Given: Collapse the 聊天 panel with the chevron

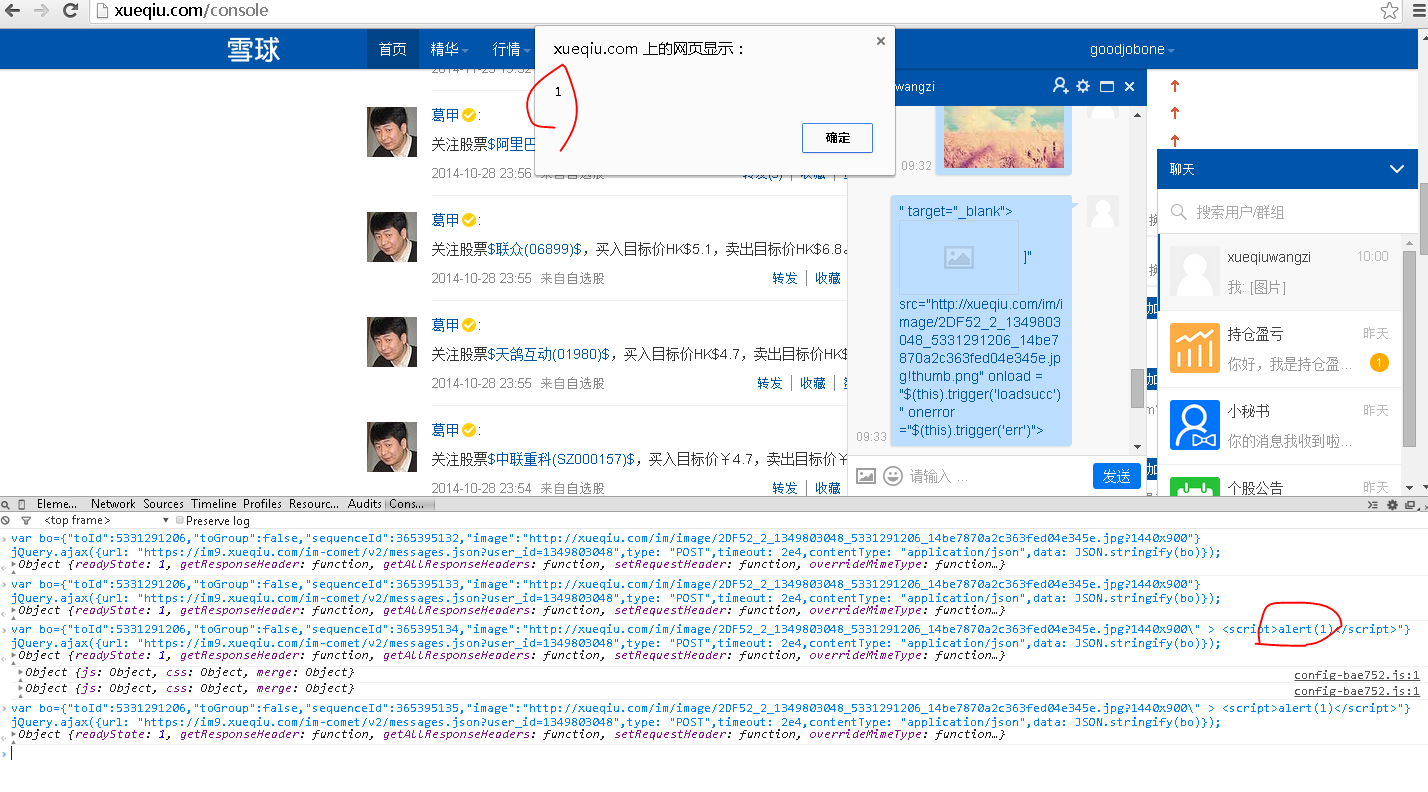Looking at the screenshot, I should click(1397, 169).
